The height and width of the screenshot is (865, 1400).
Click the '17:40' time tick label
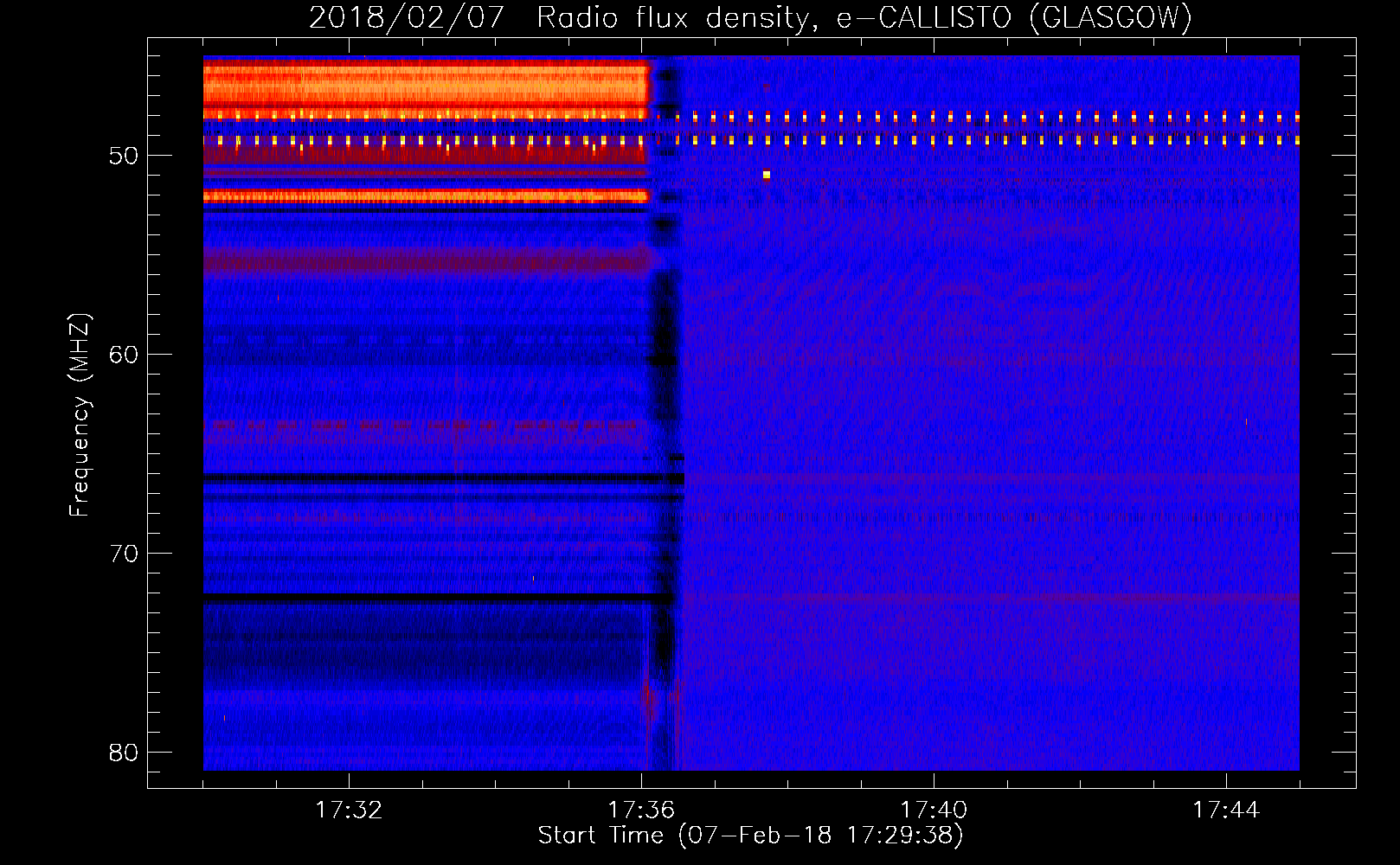(934, 810)
